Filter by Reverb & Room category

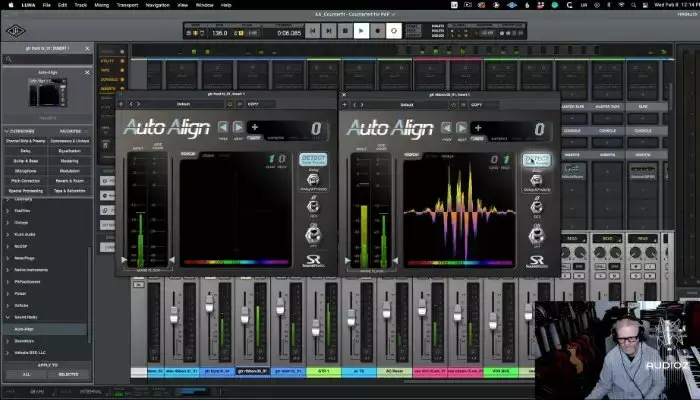point(70,181)
